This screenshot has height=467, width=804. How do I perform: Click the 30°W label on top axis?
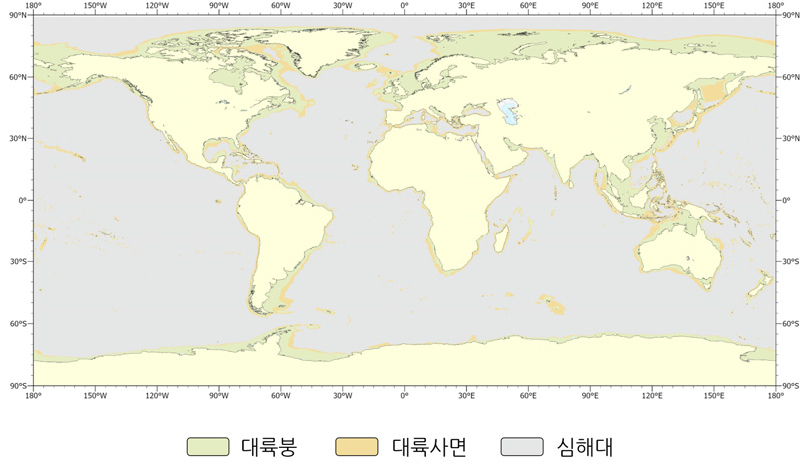click(343, 6)
